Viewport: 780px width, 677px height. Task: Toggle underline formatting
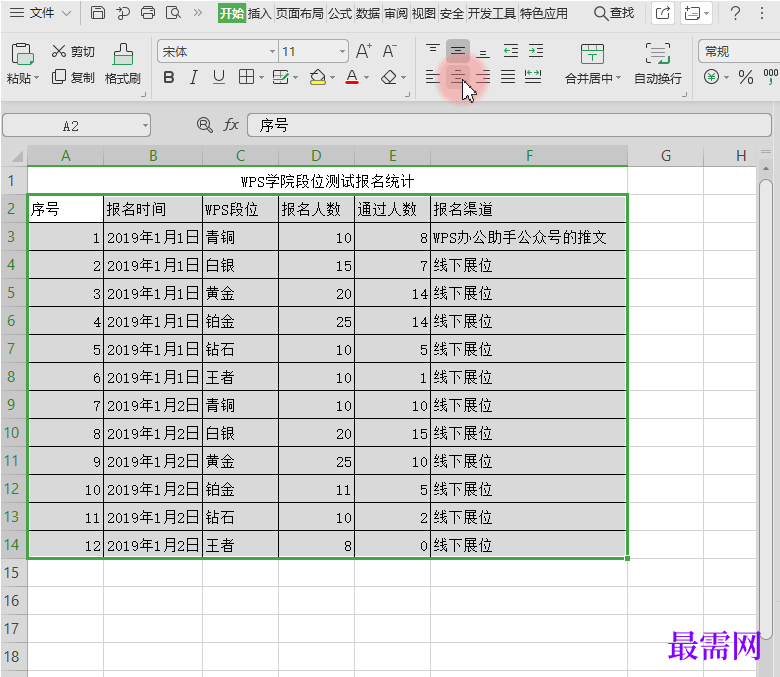pos(218,77)
